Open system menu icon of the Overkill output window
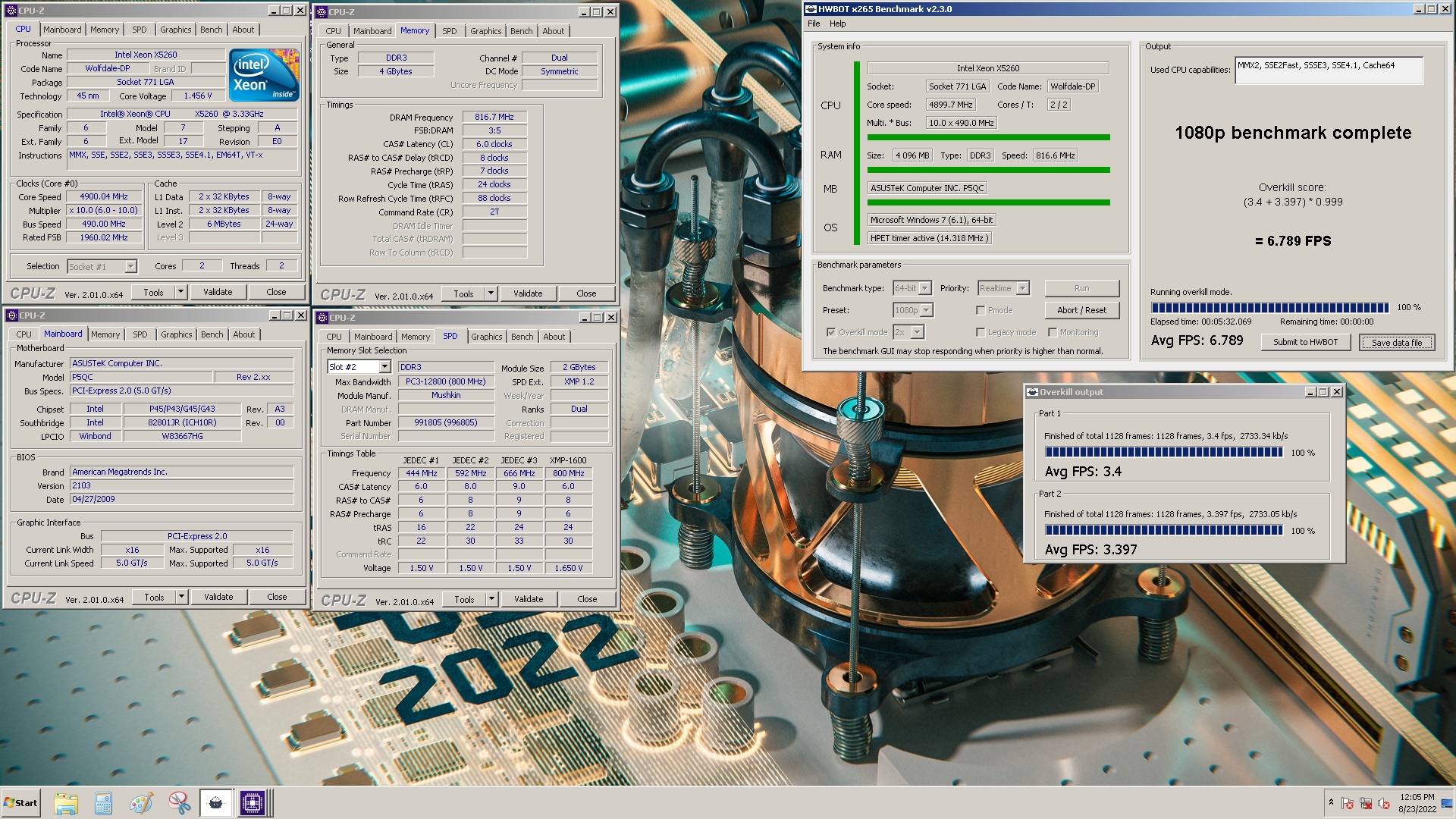The width and height of the screenshot is (1456, 819). coord(1032,392)
